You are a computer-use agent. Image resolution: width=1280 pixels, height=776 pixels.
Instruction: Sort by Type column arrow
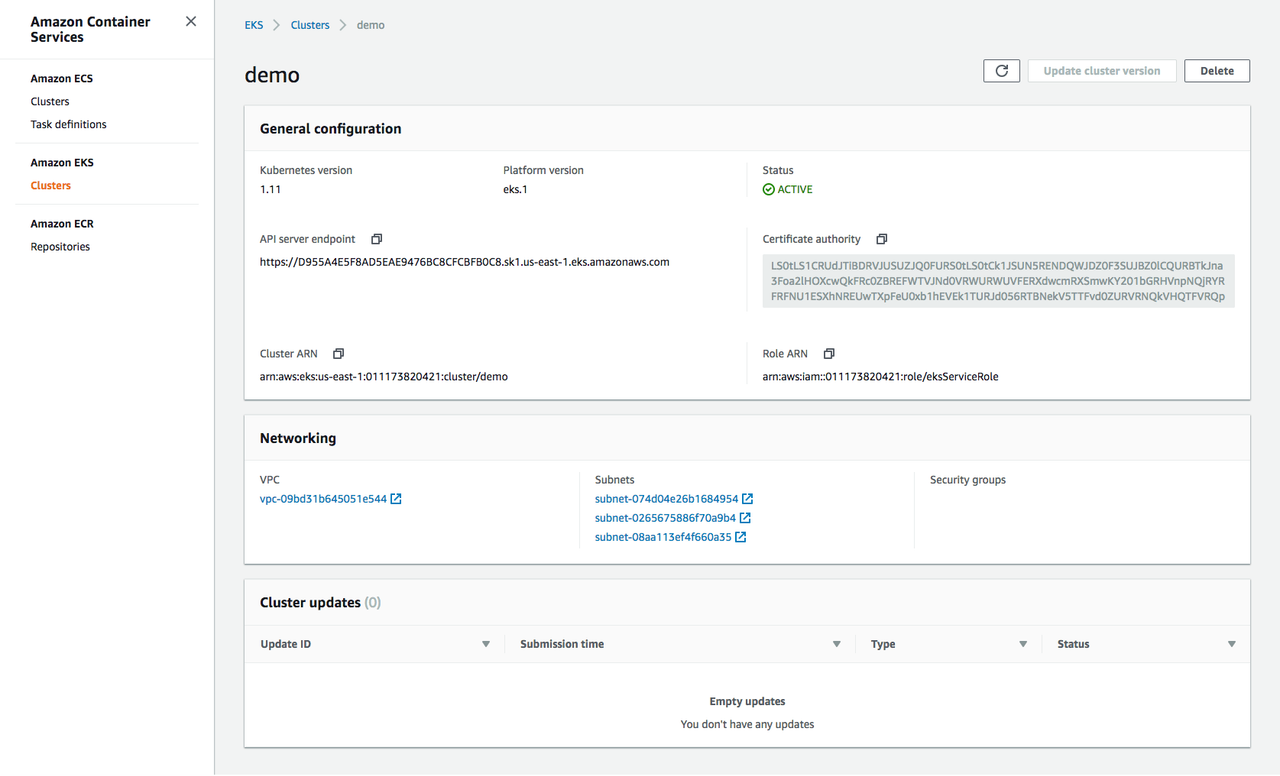(1023, 644)
